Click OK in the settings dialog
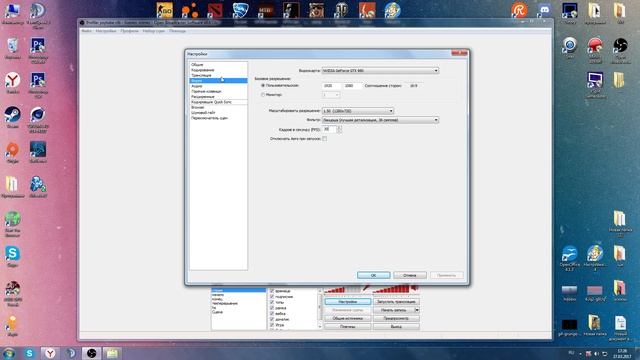The height and width of the screenshot is (360, 640). (373, 276)
